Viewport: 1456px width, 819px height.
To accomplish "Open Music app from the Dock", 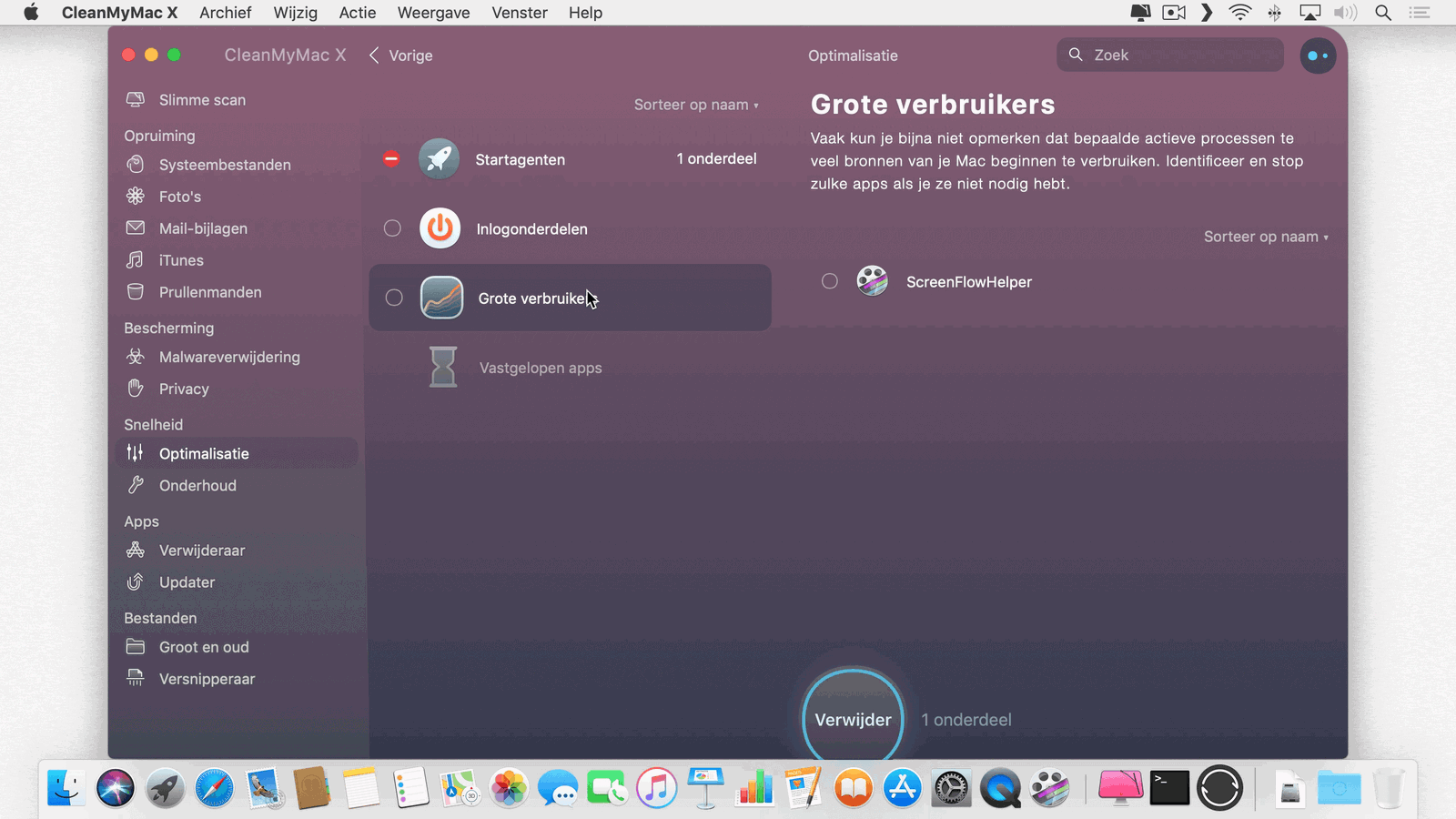I will point(656,788).
